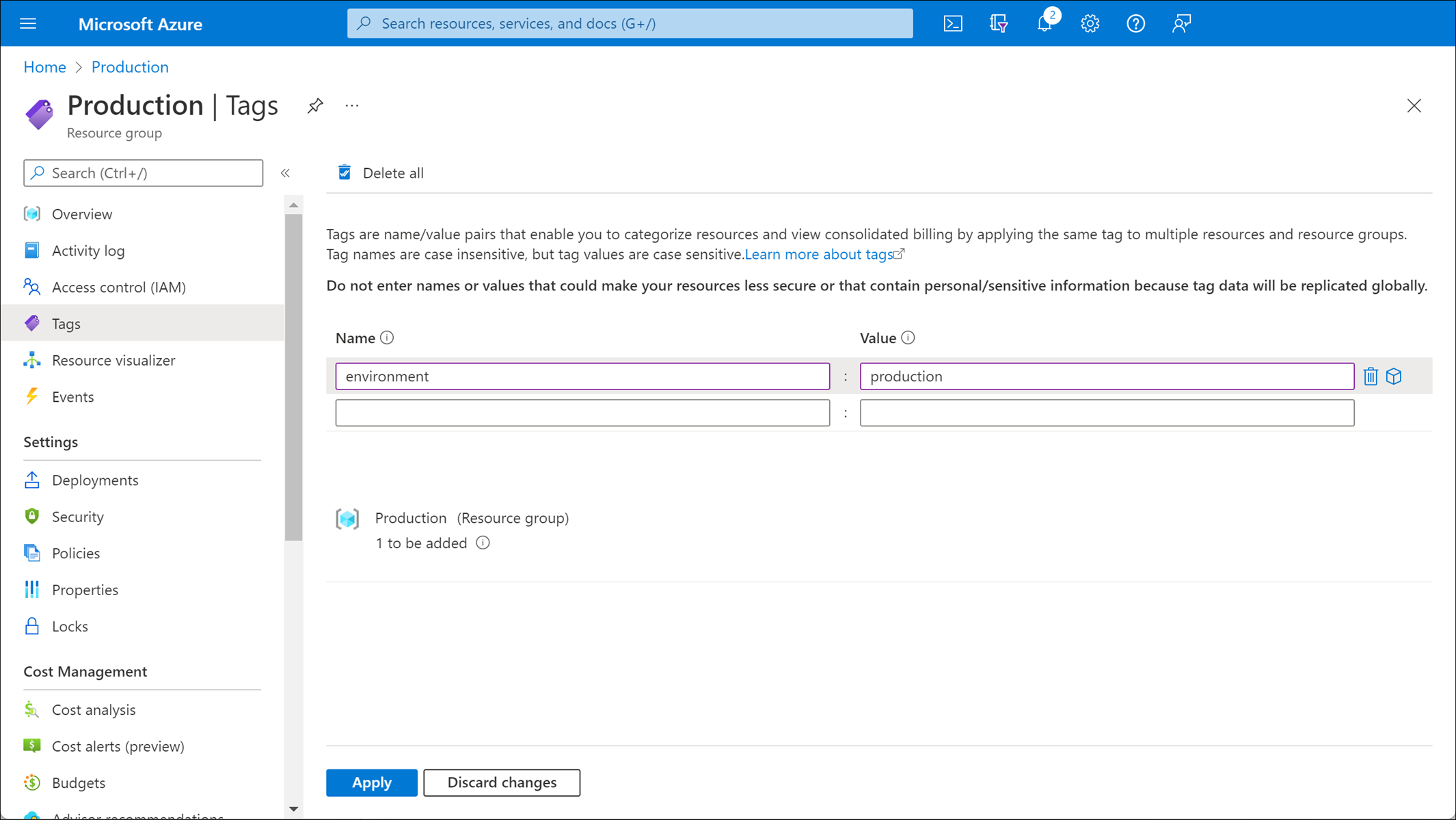Open Locks under Settings
Image resolution: width=1456 pixels, height=820 pixels.
click(142, 626)
